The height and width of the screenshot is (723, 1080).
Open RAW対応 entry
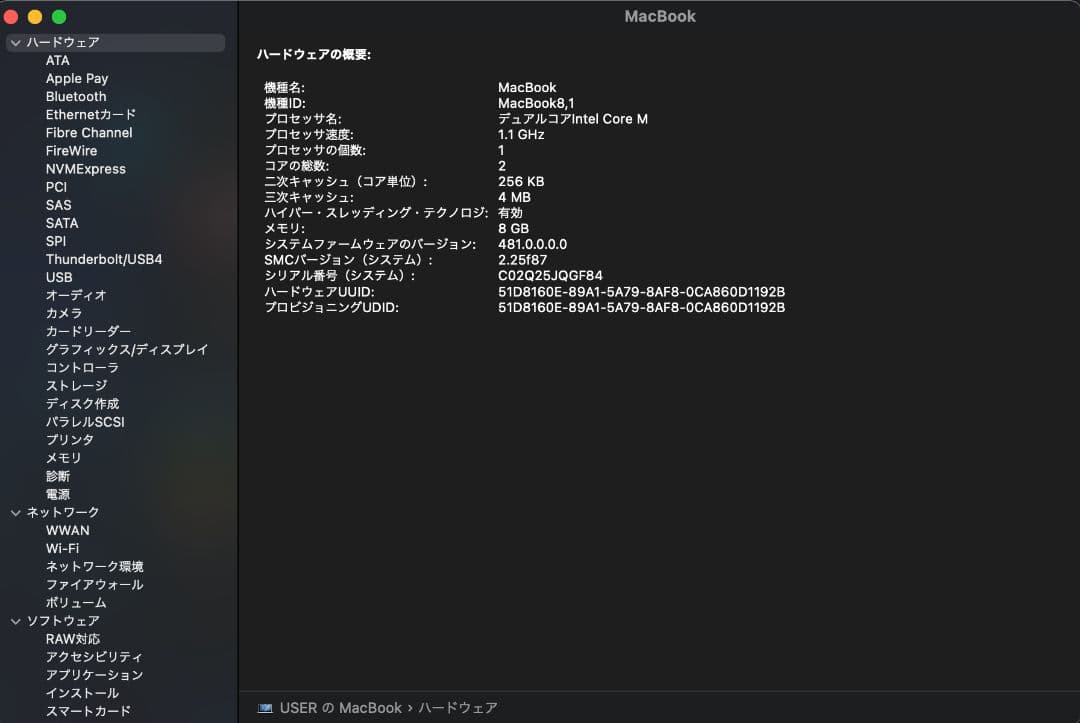[x=73, y=639]
